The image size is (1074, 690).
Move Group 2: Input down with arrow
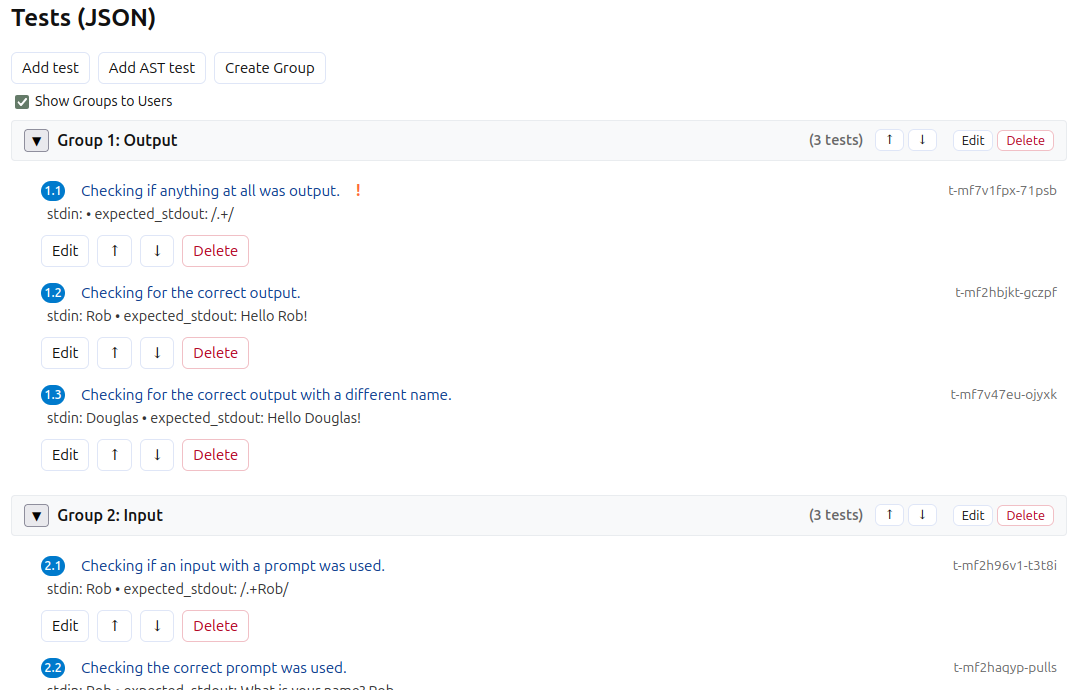922,515
